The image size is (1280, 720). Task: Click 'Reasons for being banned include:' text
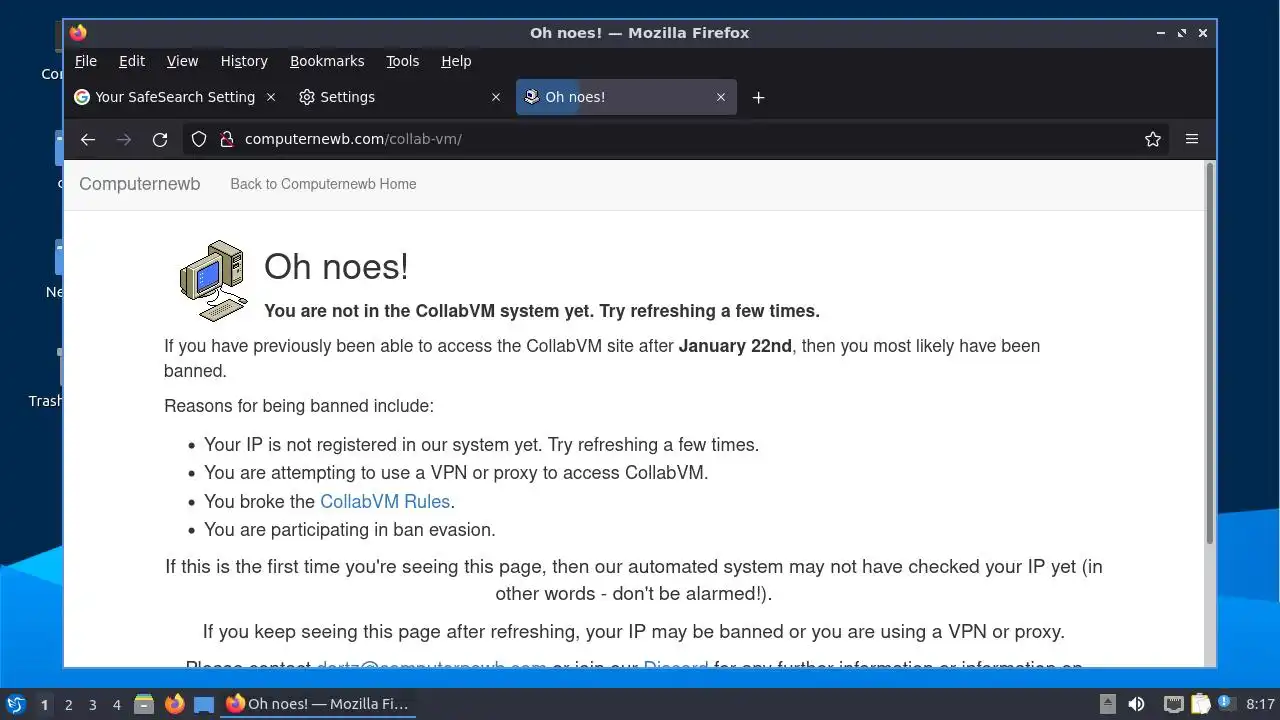[x=299, y=406]
